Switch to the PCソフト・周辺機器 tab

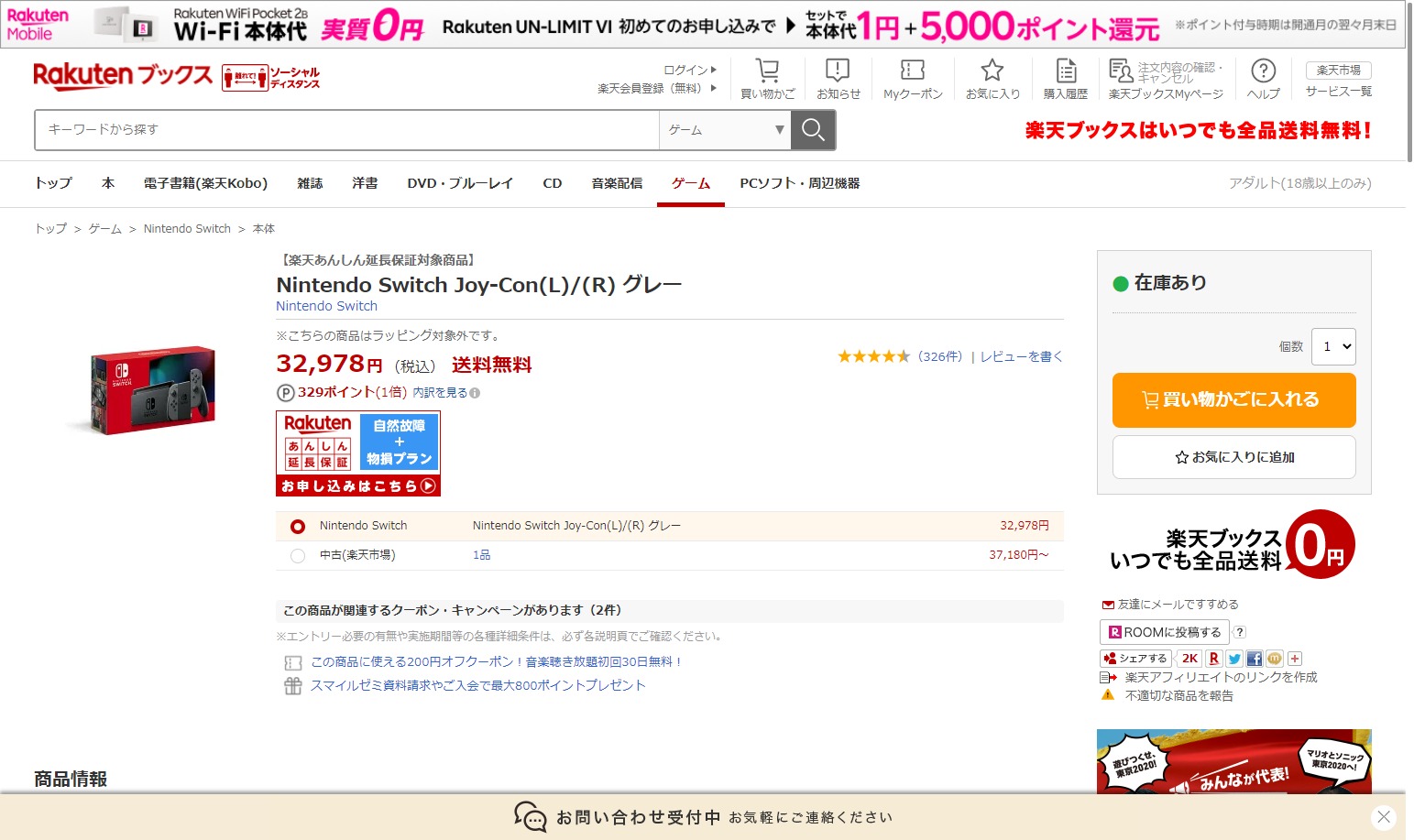[800, 183]
